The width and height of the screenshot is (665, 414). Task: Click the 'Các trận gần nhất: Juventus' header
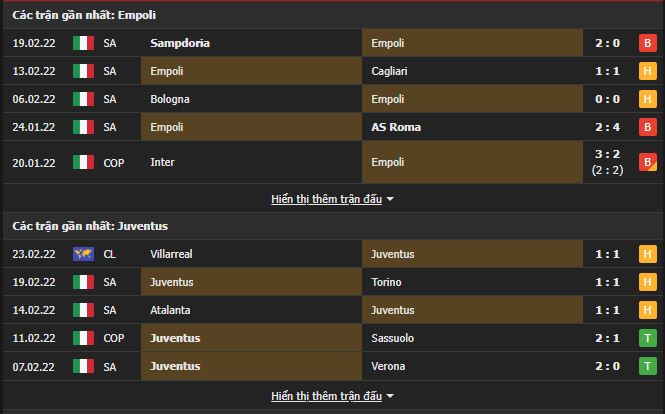tap(90, 226)
